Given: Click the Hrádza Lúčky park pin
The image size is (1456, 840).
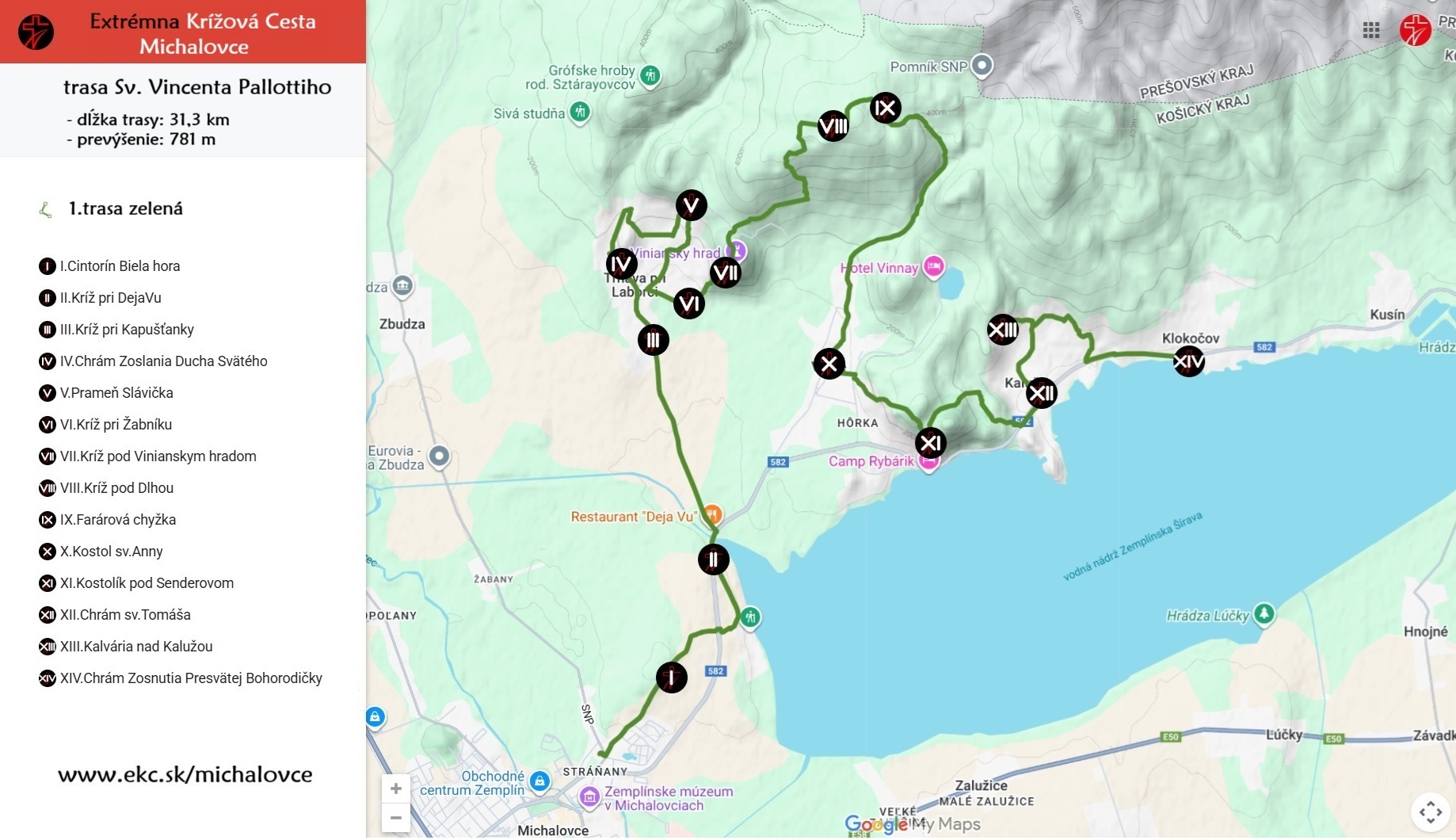Looking at the screenshot, I should click(x=1264, y=613).
